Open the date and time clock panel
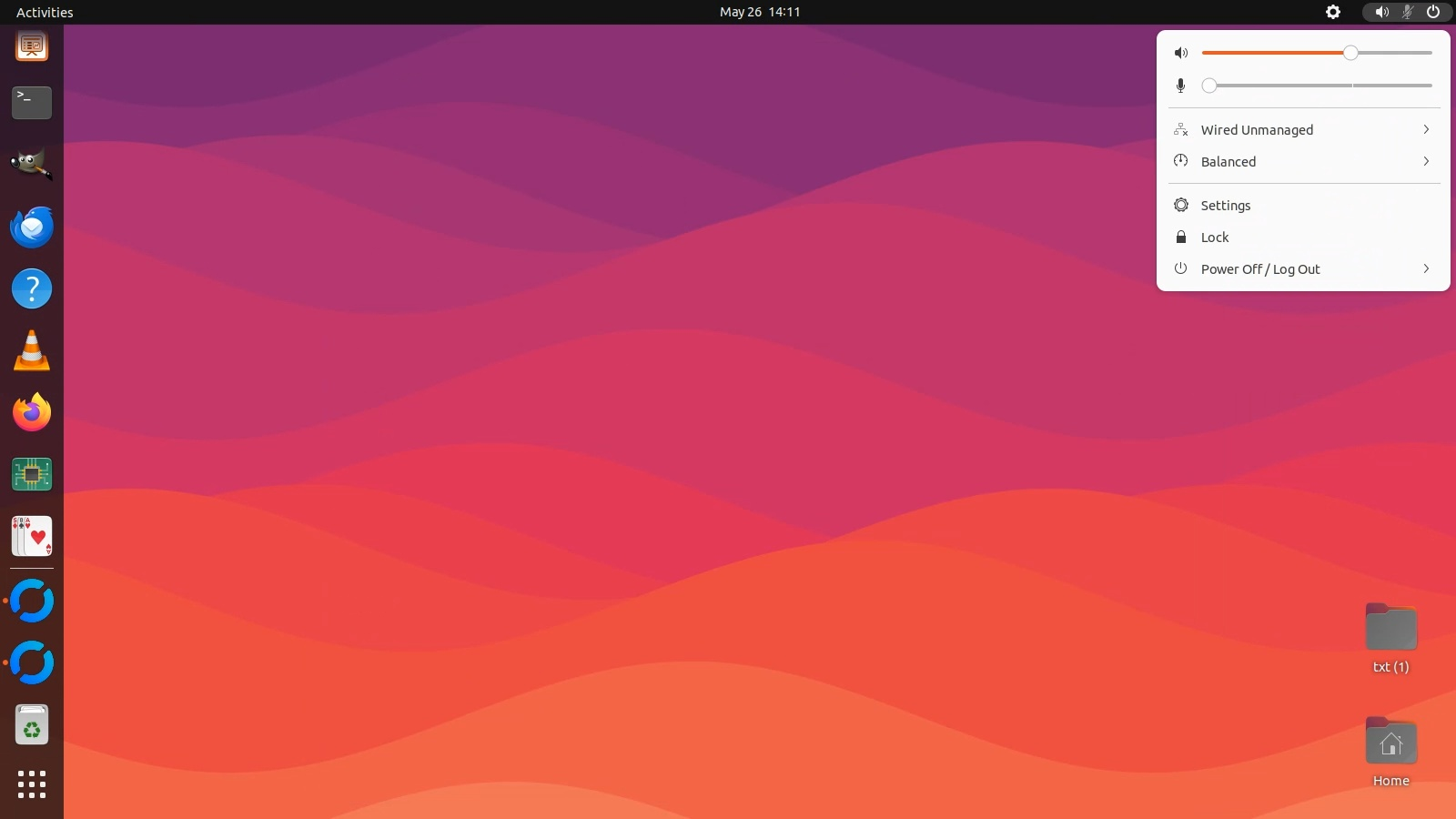 pyautogui.click(x=760, y=12)
